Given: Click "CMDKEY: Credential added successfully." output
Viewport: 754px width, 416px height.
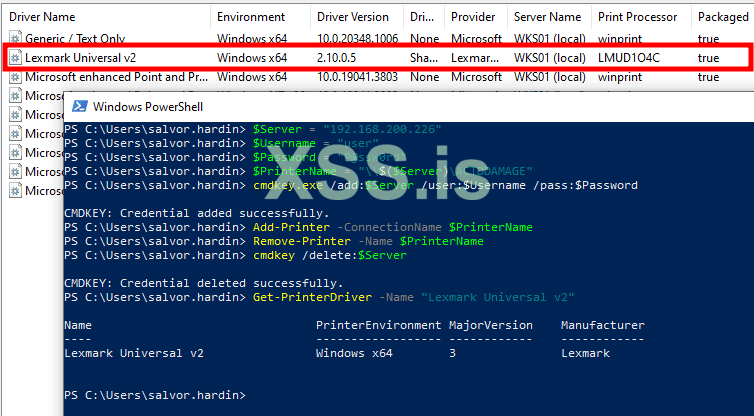Looking at the screenshot, I should [x=197, y=214].
